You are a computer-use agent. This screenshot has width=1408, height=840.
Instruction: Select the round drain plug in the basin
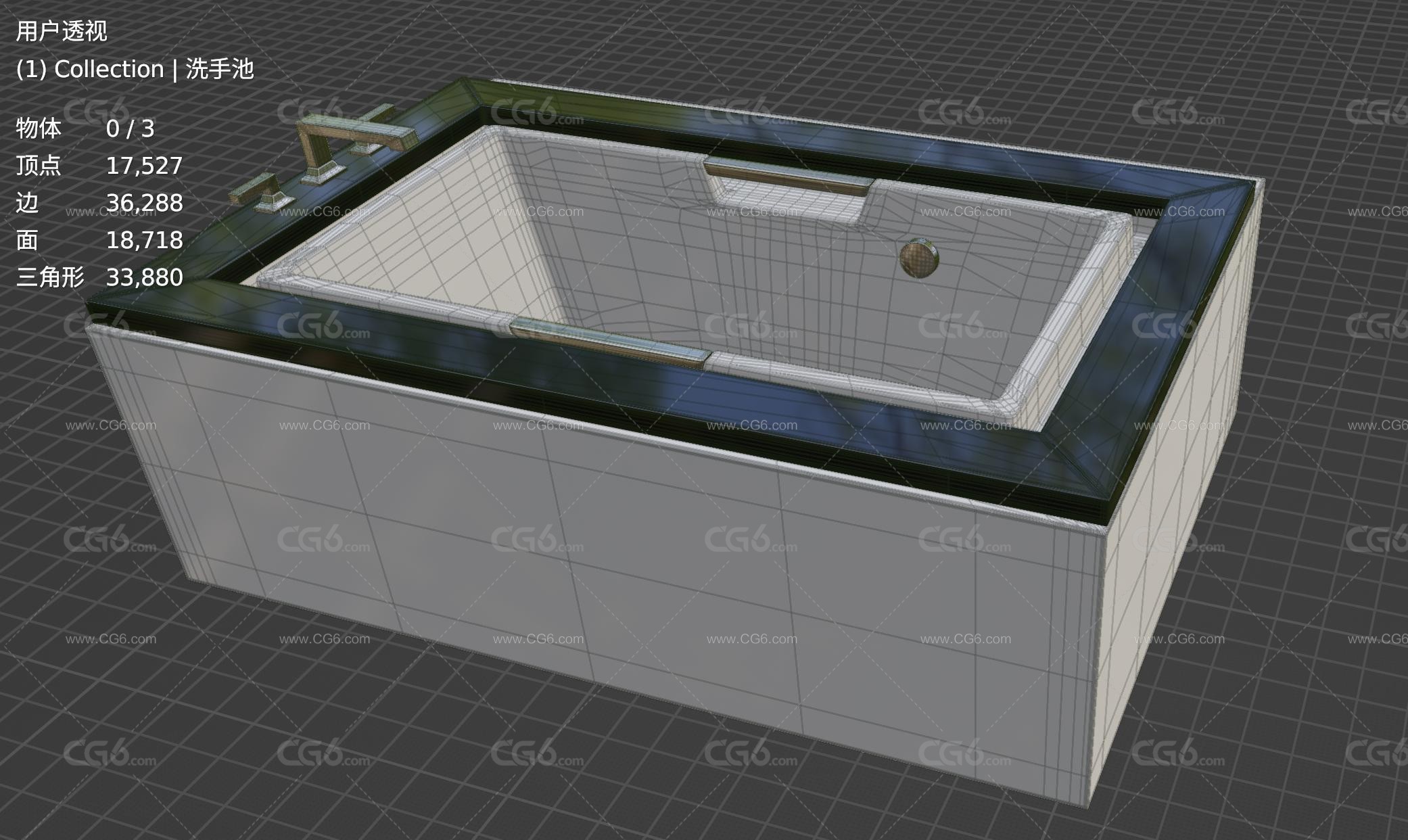pyautogui.click(x=918, y=258)
